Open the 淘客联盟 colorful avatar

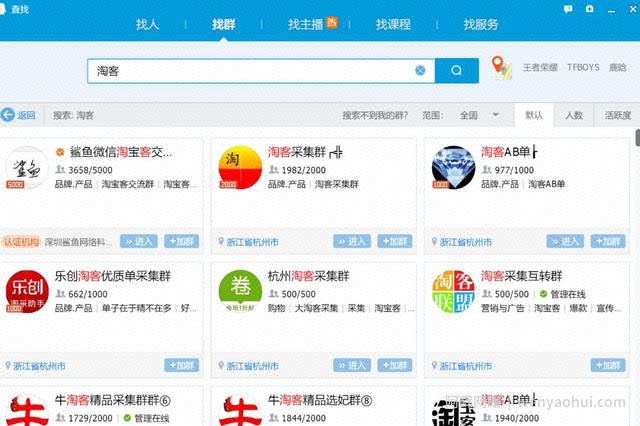pos(453,292)
